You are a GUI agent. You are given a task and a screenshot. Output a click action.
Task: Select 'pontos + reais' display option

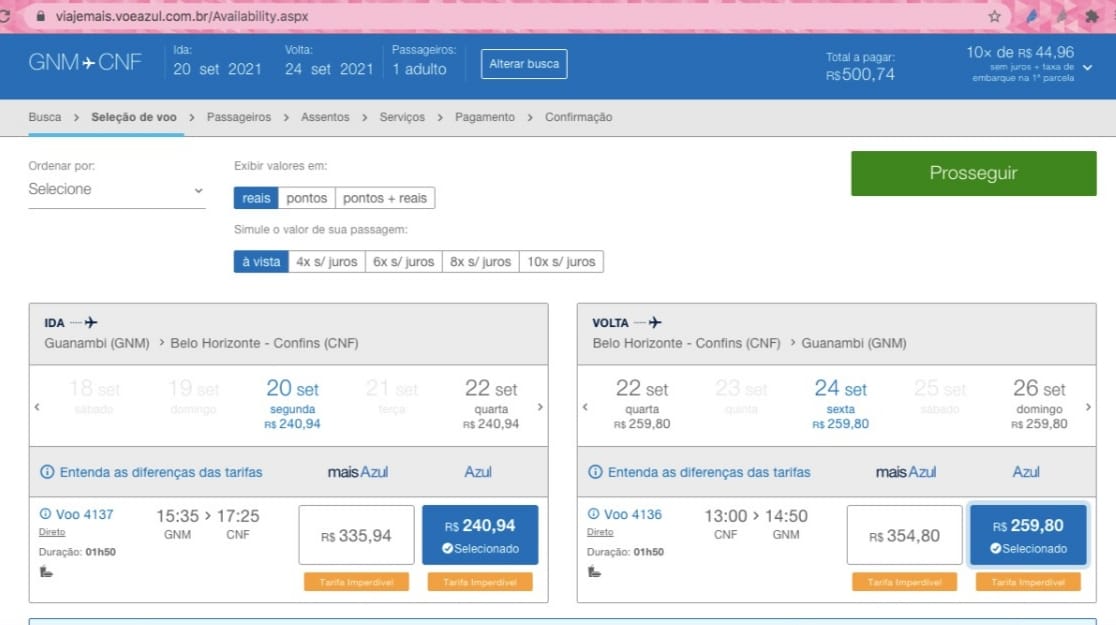pos(385,198)
